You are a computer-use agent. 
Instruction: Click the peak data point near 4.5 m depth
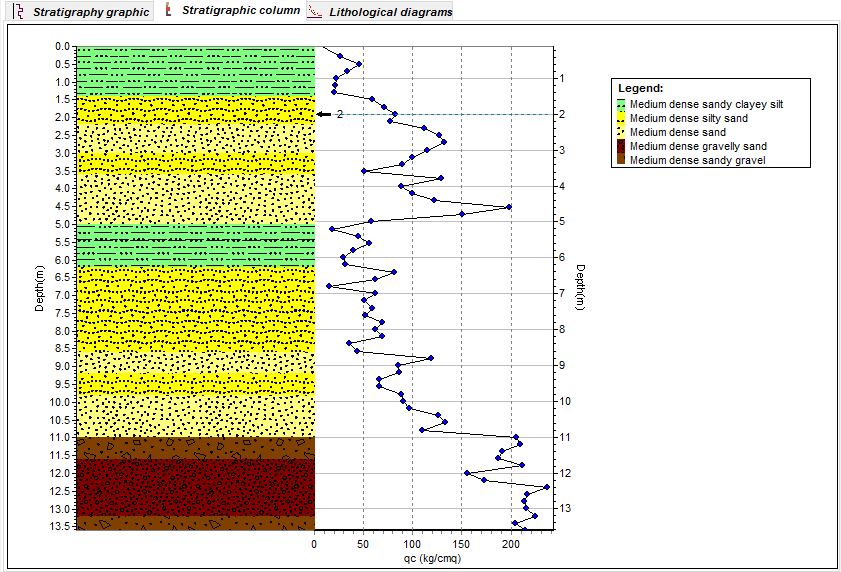[x=509, y=206]
